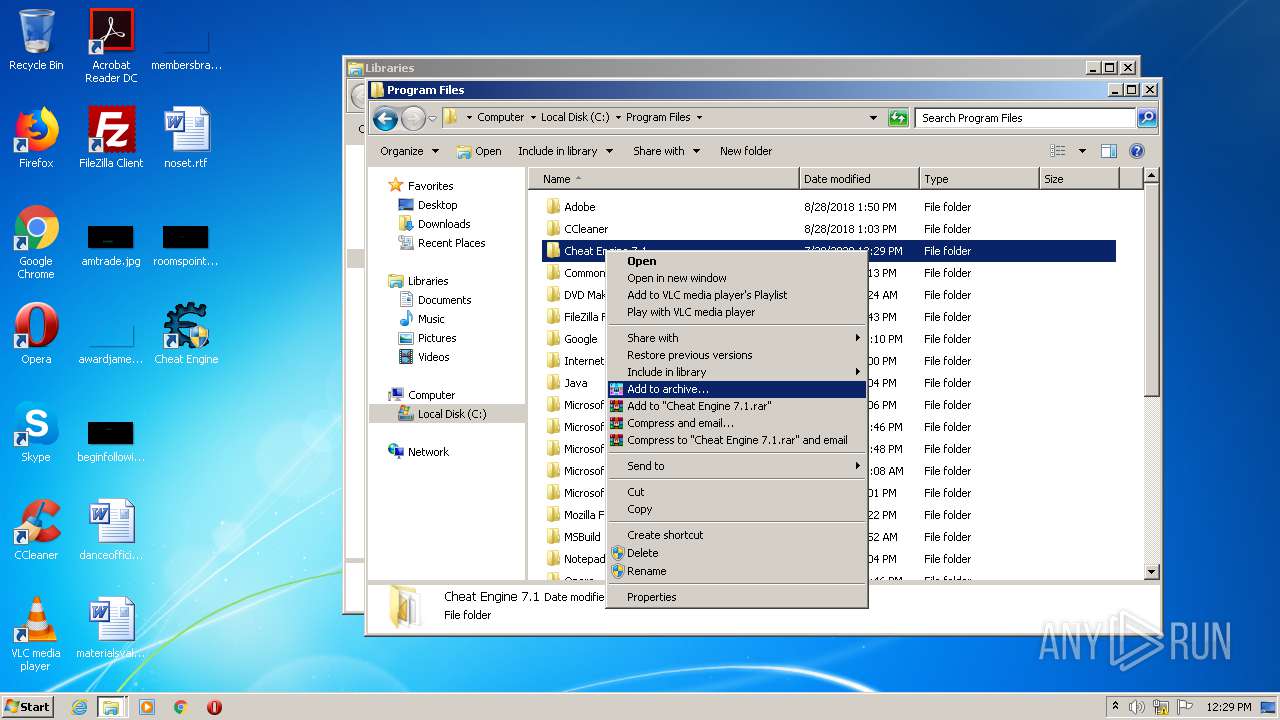Viewport: 1280px width, 720px height.
Task: Expand Include in library context submenu
Action: pyautogui.click(x=736, y=372)
